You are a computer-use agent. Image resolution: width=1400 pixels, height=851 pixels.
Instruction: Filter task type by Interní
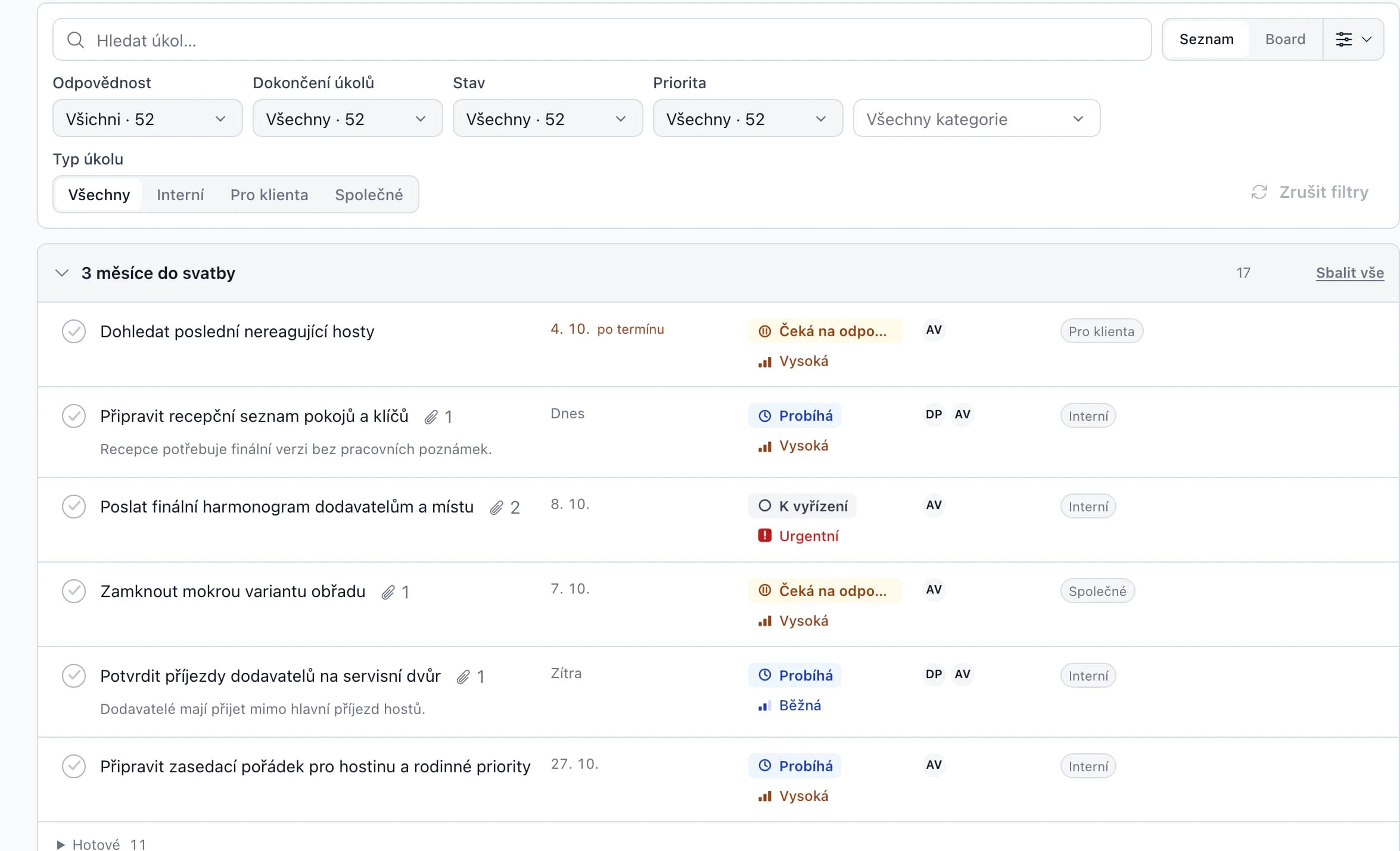[x=181, y=194]
